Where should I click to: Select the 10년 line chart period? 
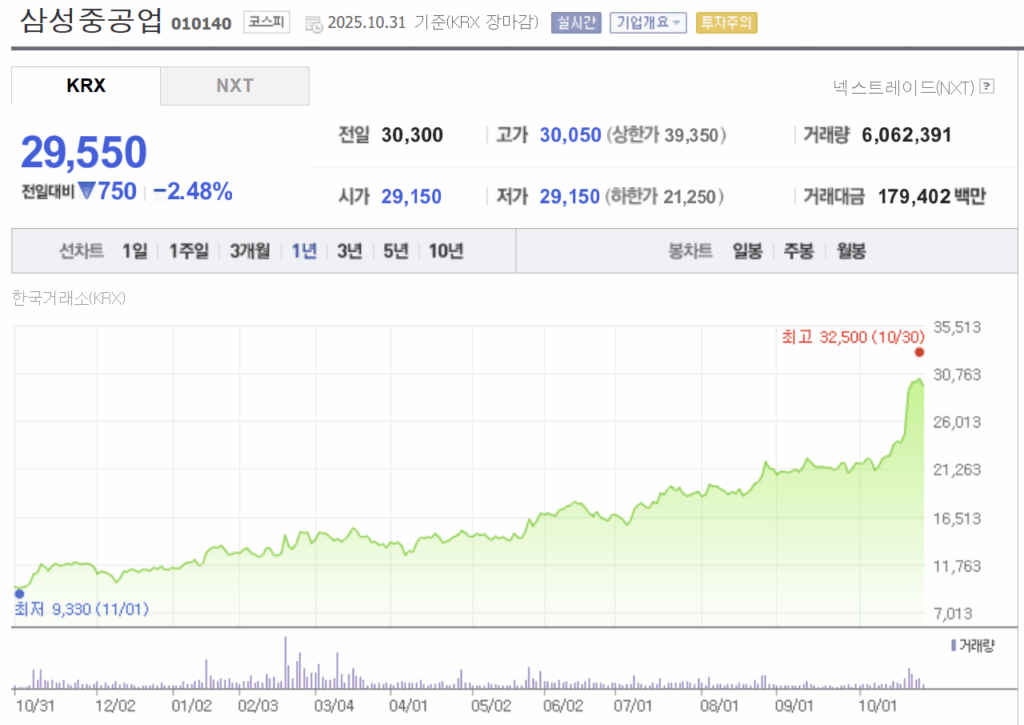pyautogui.click(x=445, y=251)
